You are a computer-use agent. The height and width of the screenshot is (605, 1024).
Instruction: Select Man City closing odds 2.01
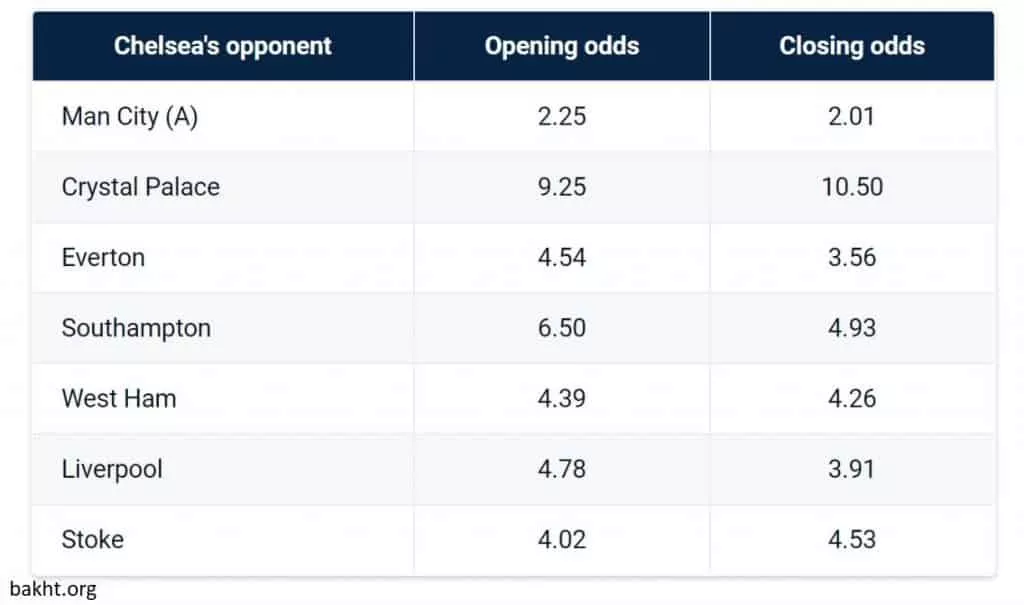tap(852, 116)
